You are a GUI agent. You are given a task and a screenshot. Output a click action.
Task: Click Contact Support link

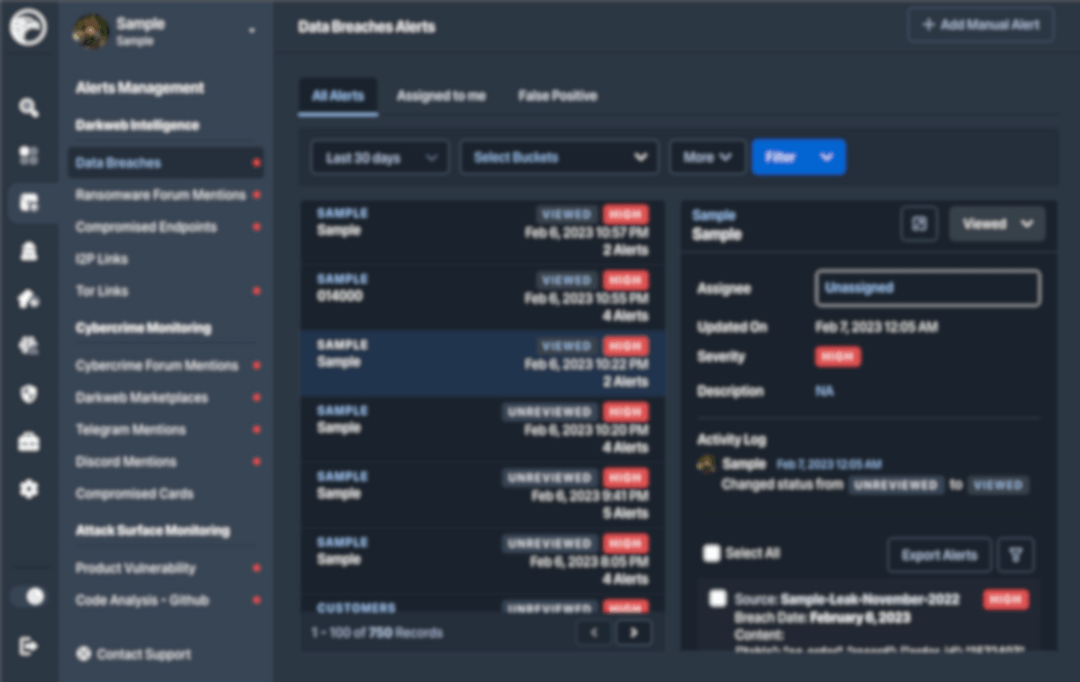[134, 654]
